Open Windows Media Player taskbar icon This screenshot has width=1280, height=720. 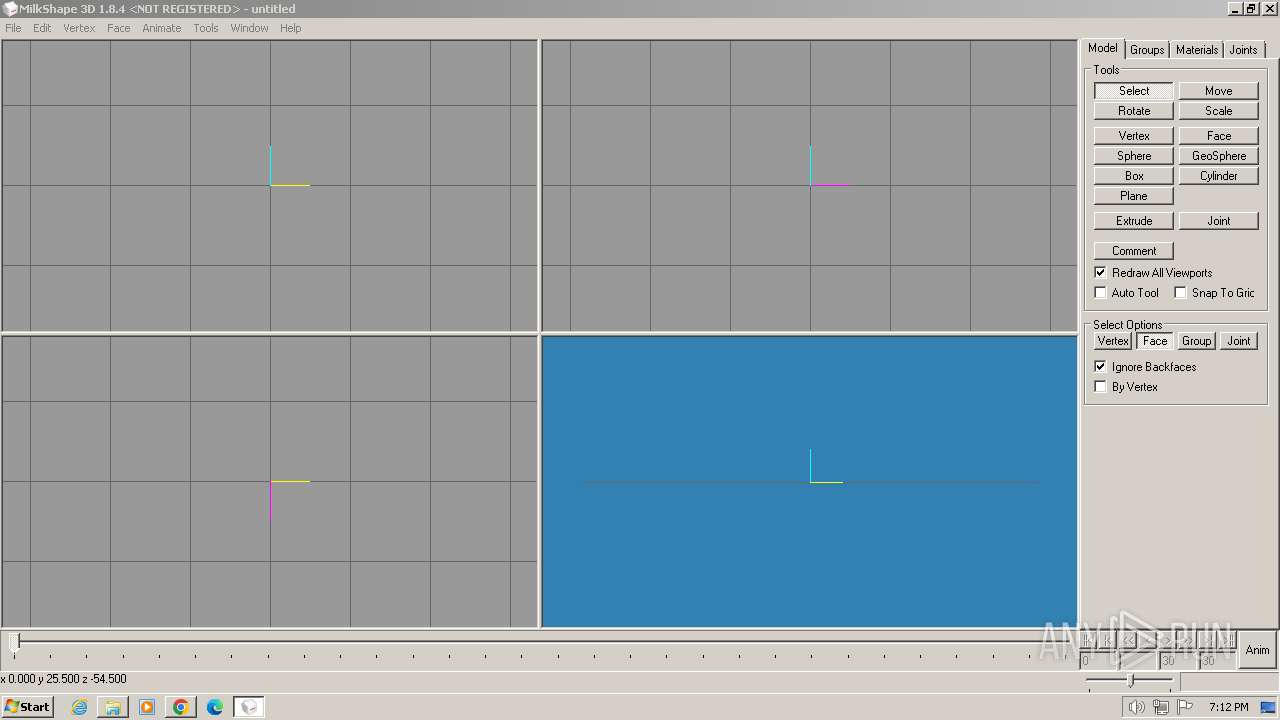coord(147,707)
